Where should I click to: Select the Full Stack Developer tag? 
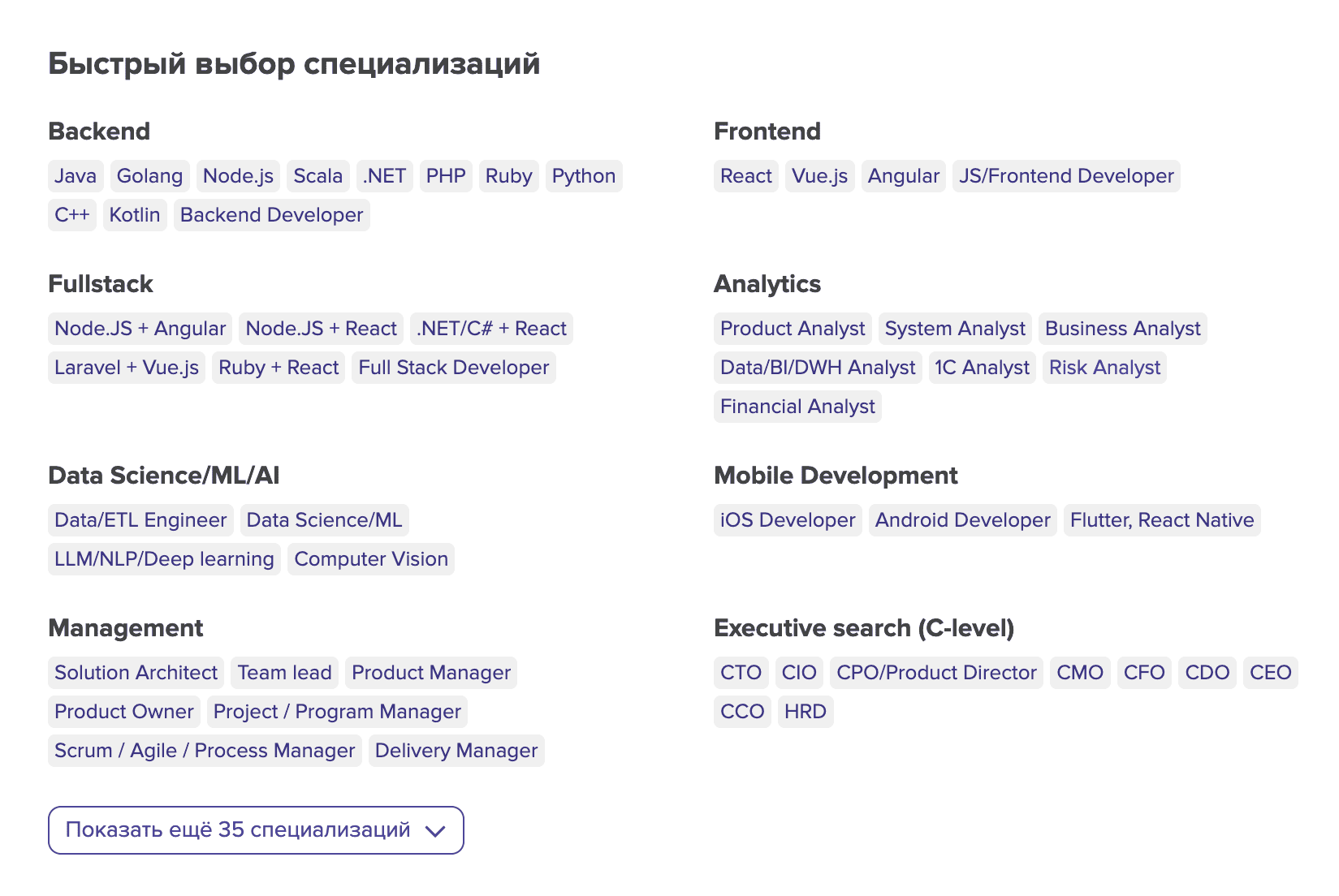(453, 368)
